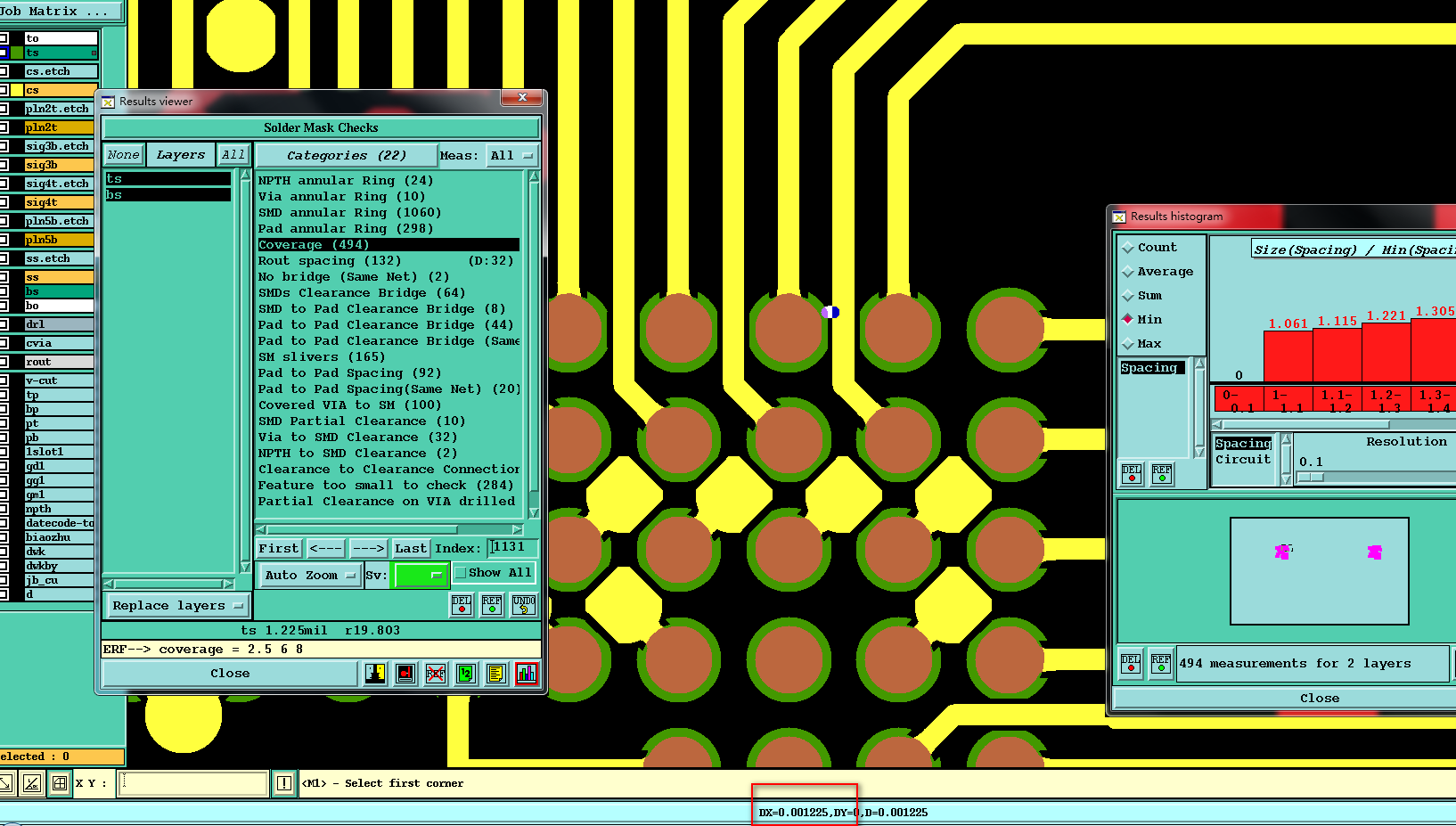Toggle the checkbox beside layer drl

coord(4,324)
